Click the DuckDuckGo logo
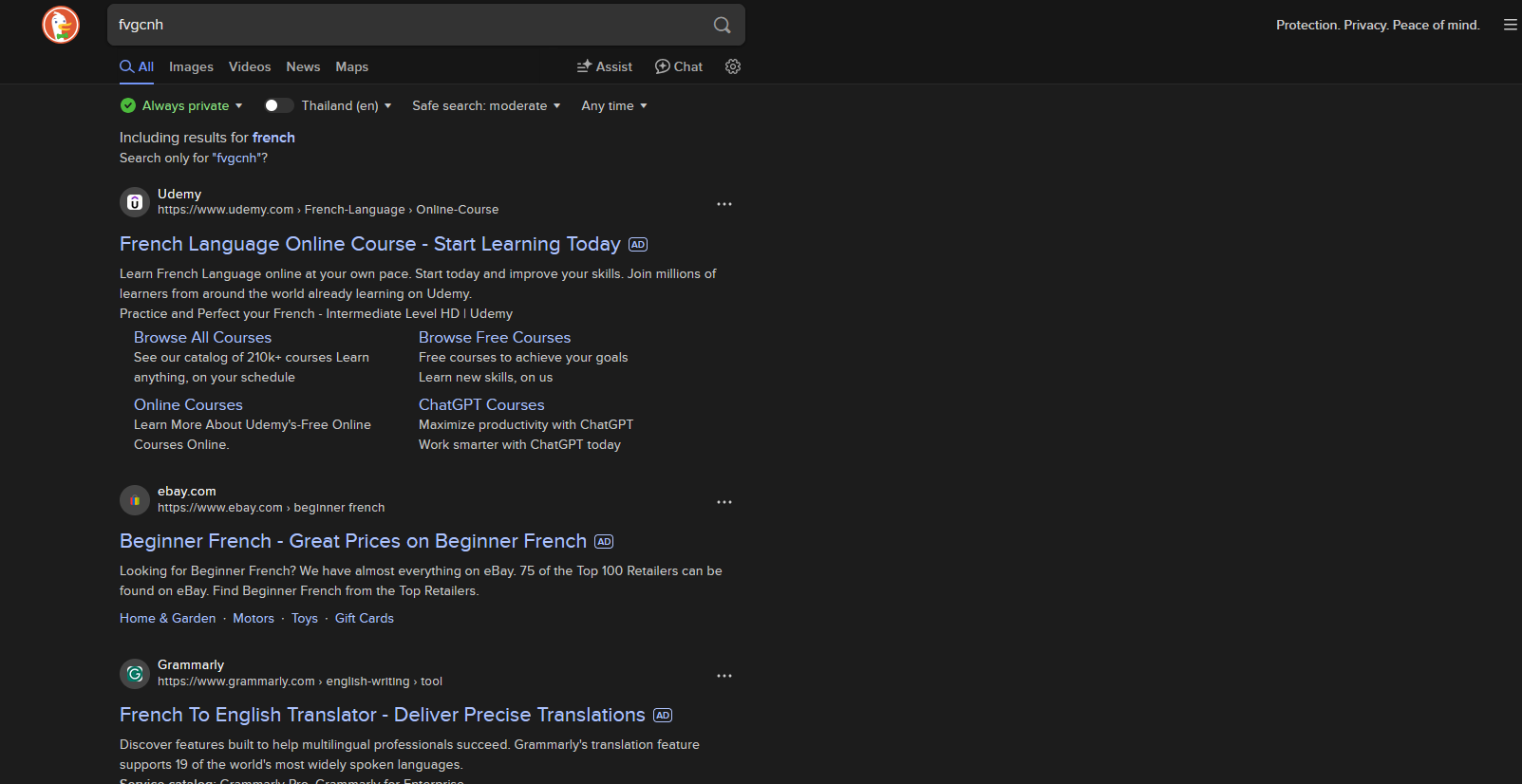Image resolution: width=1522 pixels, height=784 pixels. coord(61,25)
